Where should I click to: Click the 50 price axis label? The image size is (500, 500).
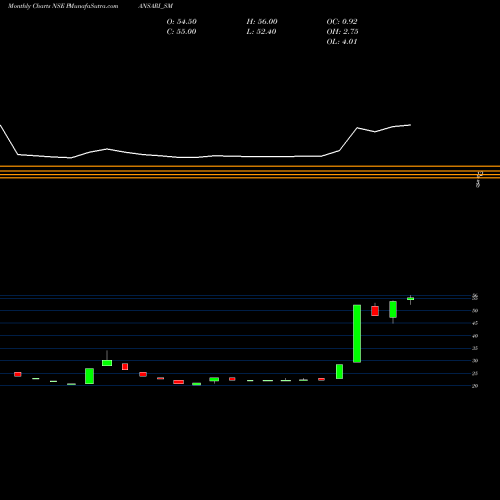point(475,311)
